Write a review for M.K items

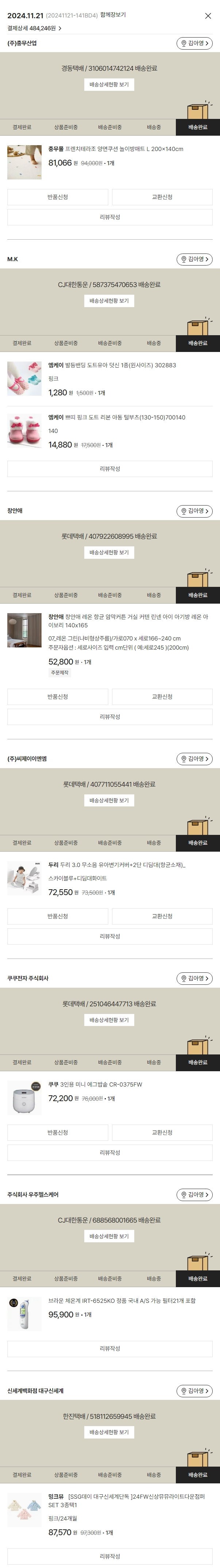tap(110, 469)
